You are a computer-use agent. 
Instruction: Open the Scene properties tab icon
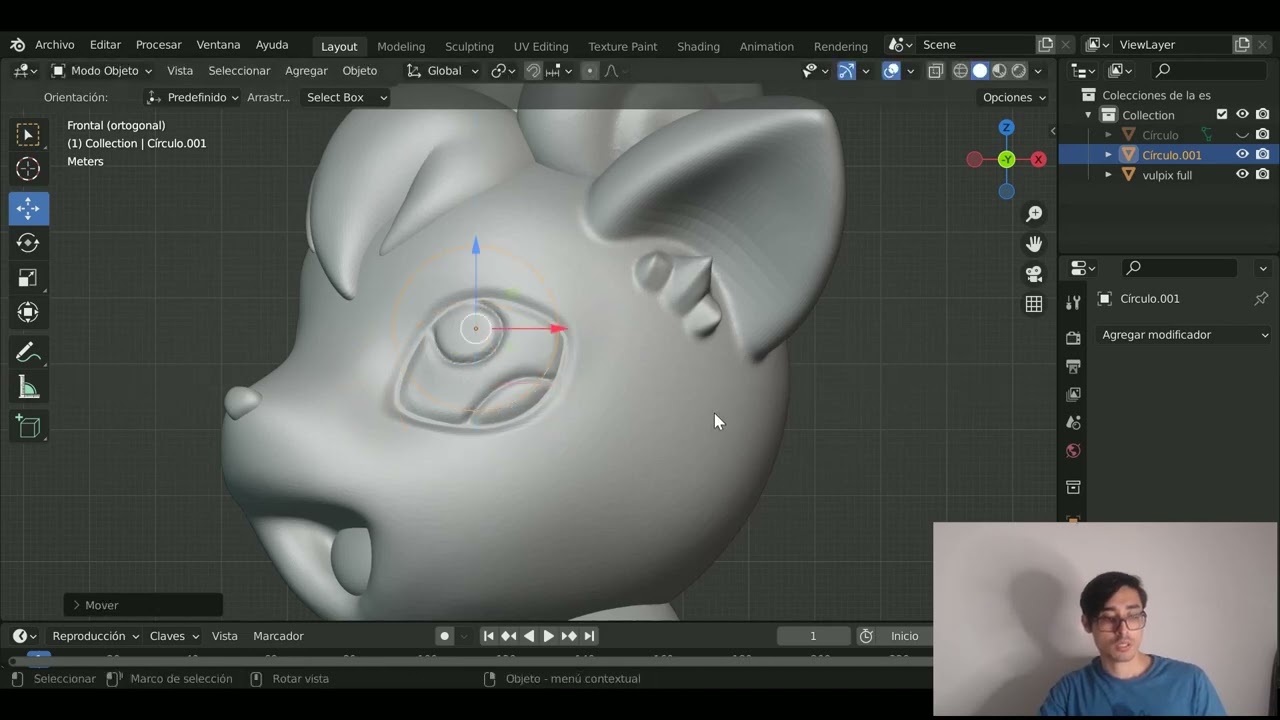(1073, 422)
